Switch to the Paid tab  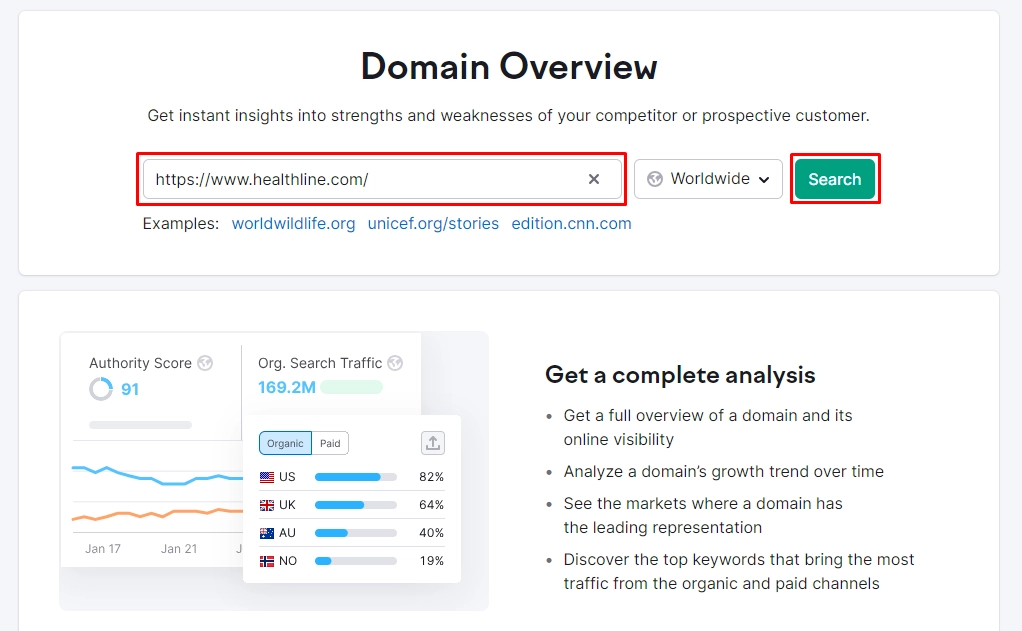click(330, 443)
